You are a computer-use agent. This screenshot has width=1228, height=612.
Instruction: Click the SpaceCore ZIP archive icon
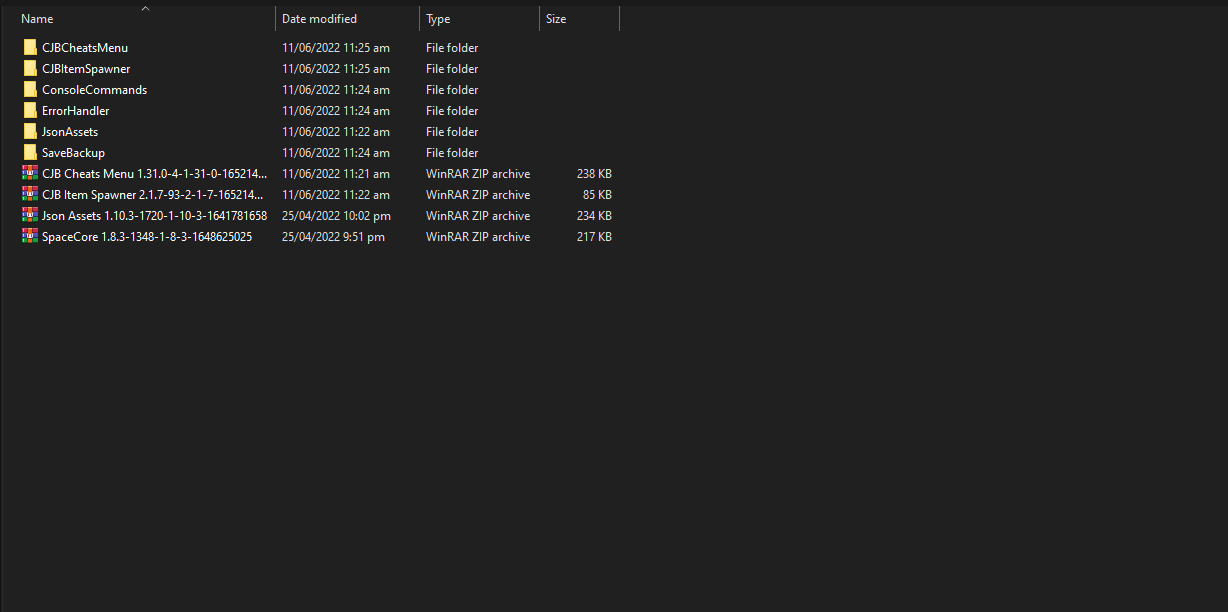click(x=30, y=236)
